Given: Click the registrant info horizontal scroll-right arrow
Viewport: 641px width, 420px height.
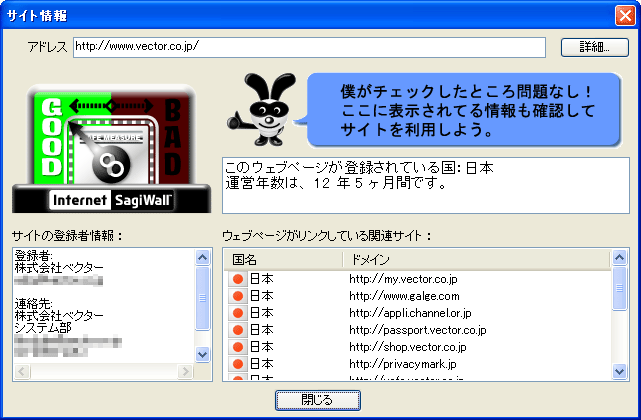Looking at the screenshot, I should pos(185,371).
